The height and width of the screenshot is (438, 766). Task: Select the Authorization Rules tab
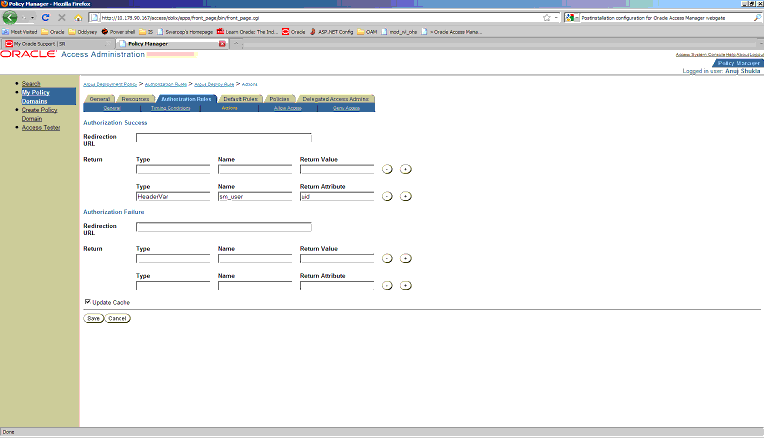tap(186, 99)
